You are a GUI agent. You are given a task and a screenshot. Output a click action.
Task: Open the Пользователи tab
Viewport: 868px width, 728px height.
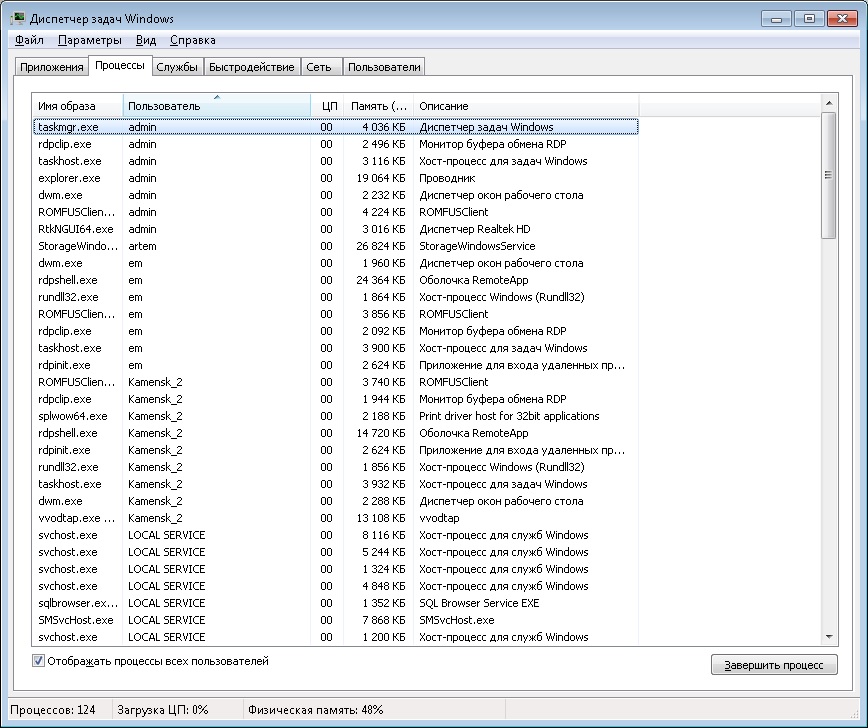[384, 67]
